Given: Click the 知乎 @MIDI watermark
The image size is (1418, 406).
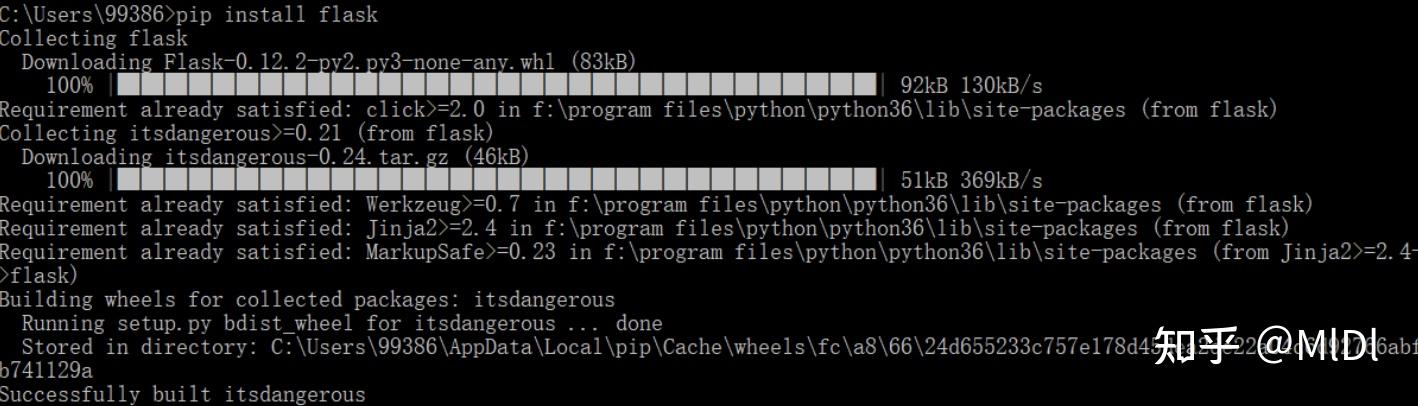Looking at the screenshot, I should pyautogui.click(x=1267, y=346).
